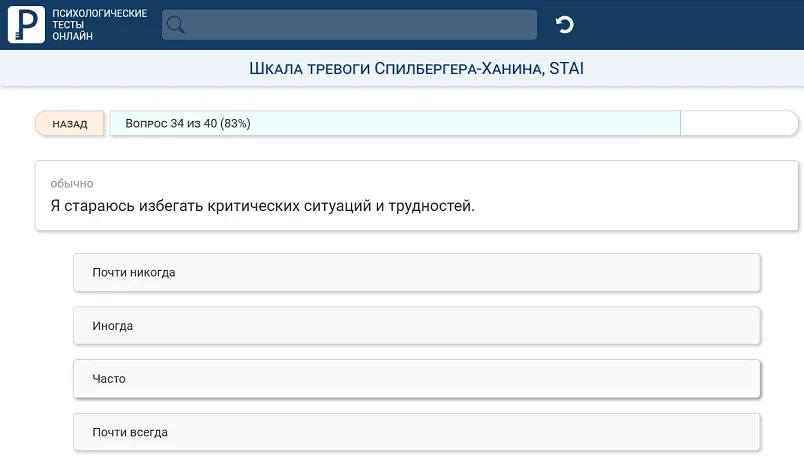Pick the answer Часто
804x461 pixels.
[x=417, y=379]
